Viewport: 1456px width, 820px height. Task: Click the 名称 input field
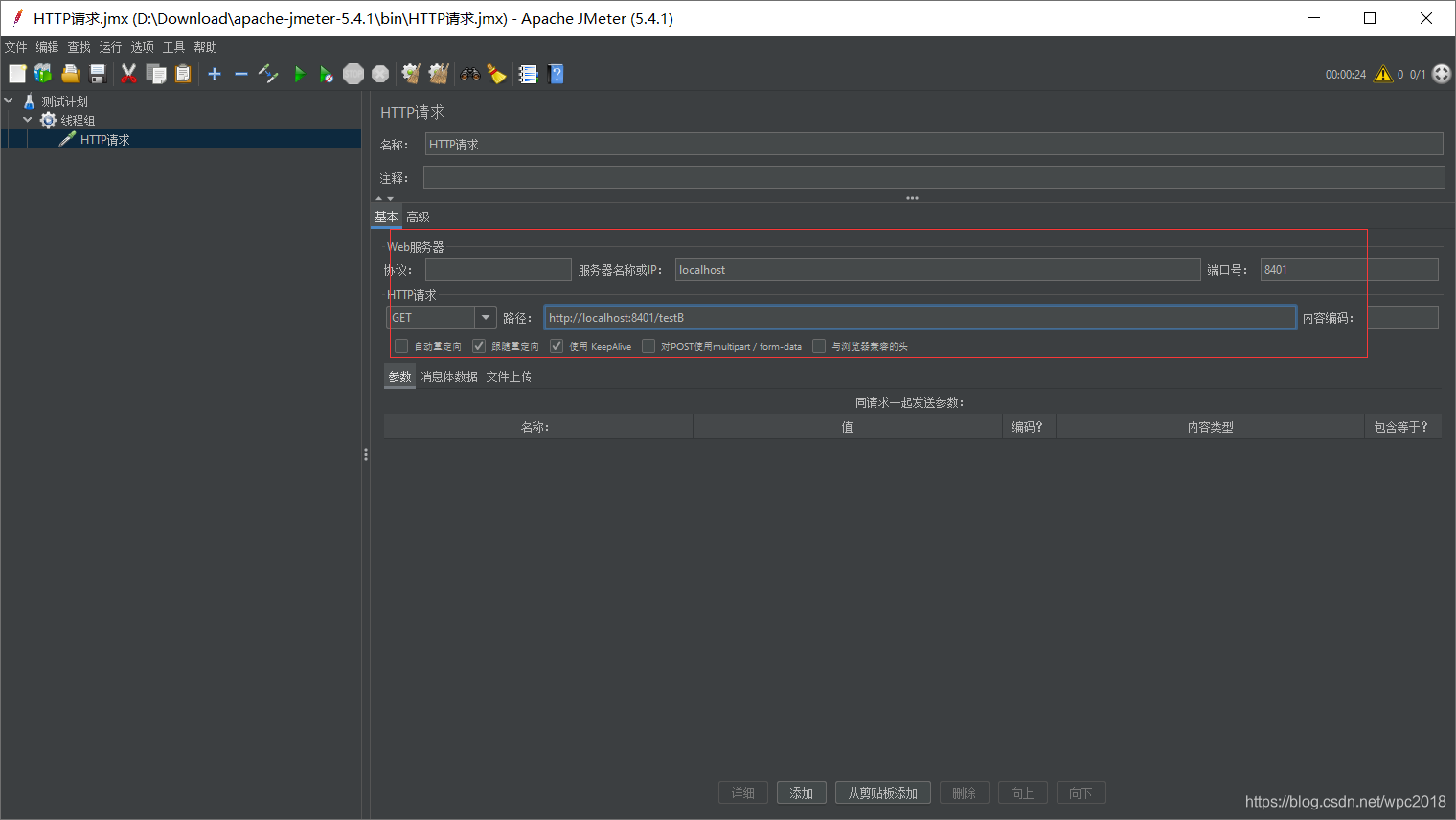tap(934, 144)
